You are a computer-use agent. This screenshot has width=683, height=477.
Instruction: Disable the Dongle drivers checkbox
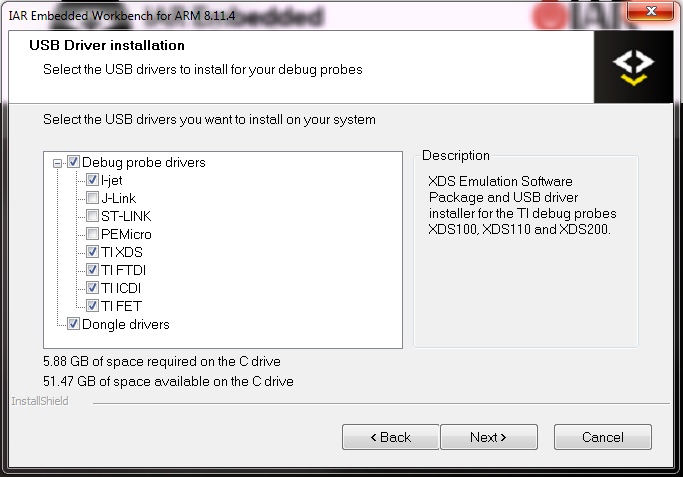click(x=74, y=324)
